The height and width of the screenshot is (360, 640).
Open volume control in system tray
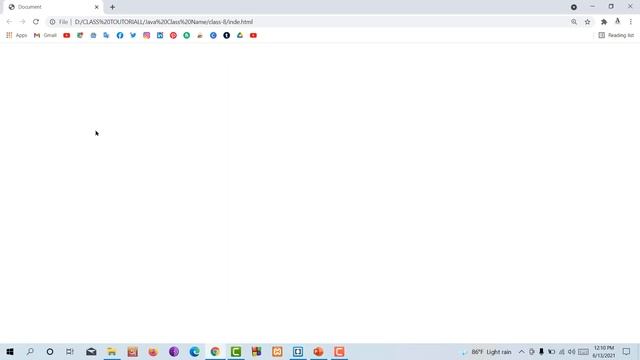(x=571, y=352)
